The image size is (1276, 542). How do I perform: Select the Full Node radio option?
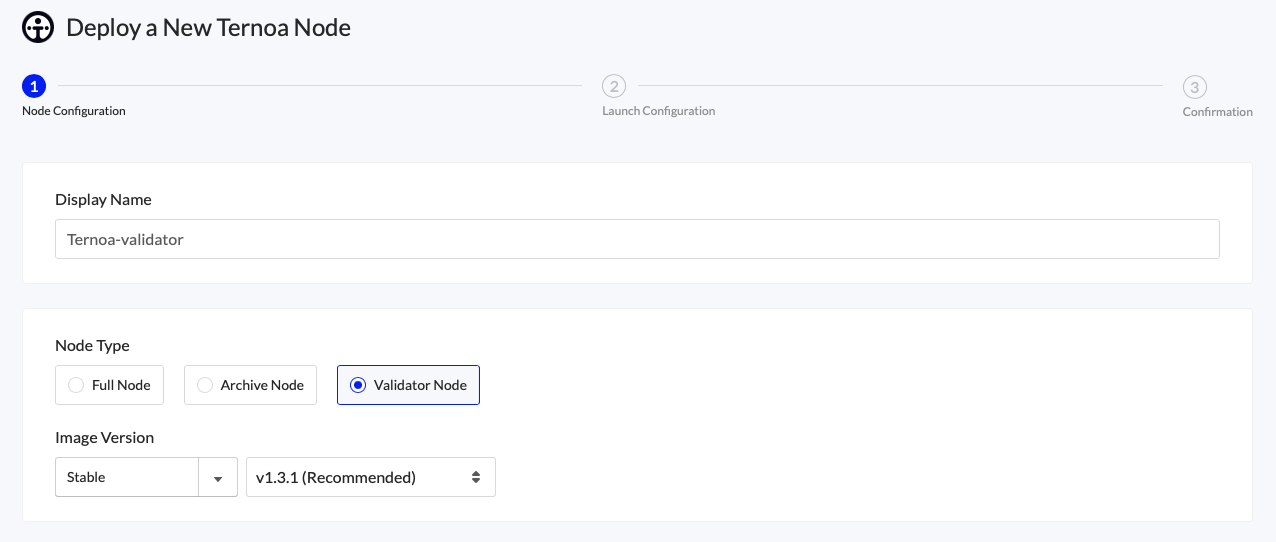point(76,385)
